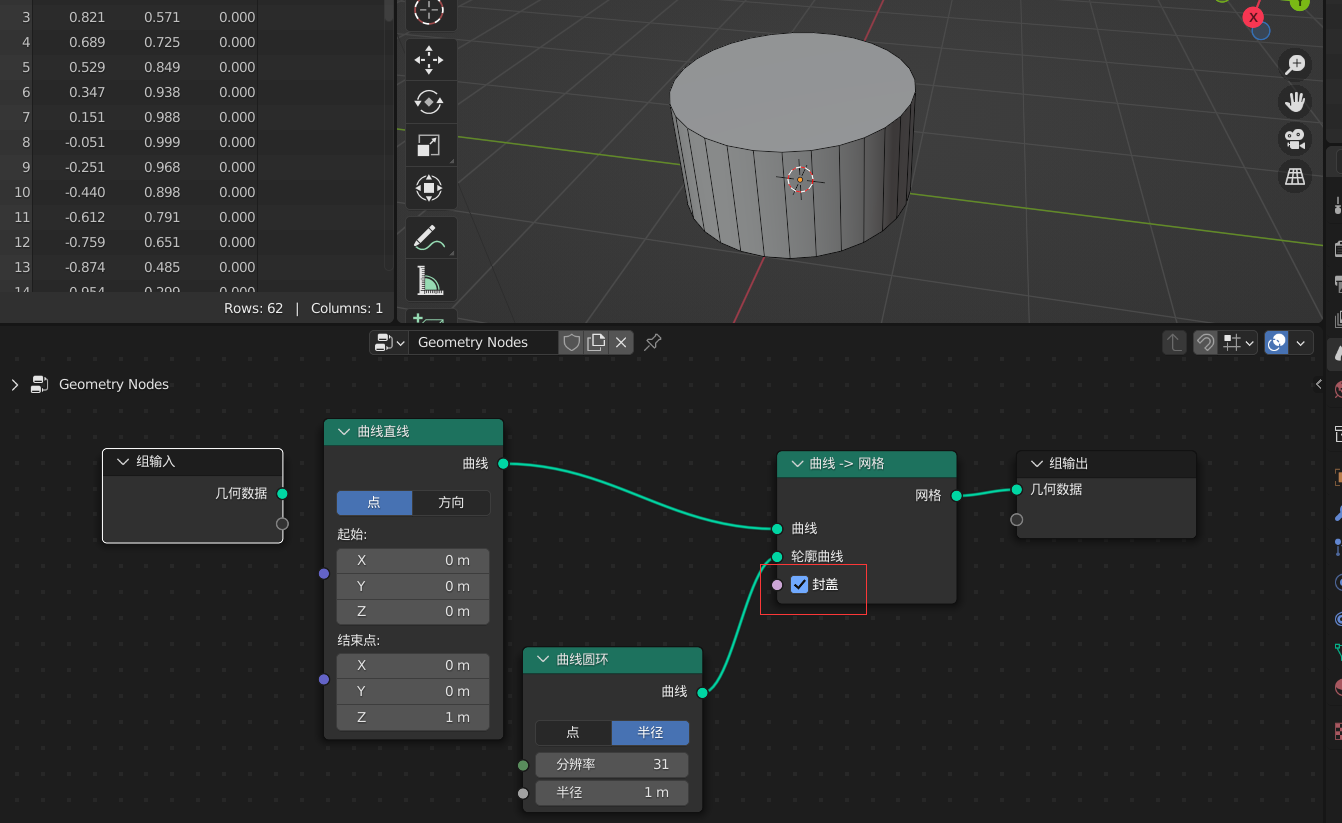This screenshot has height=823, width=1342.
Task: Click the viewport zoom magnifier icon
Action: [1295, 64]
